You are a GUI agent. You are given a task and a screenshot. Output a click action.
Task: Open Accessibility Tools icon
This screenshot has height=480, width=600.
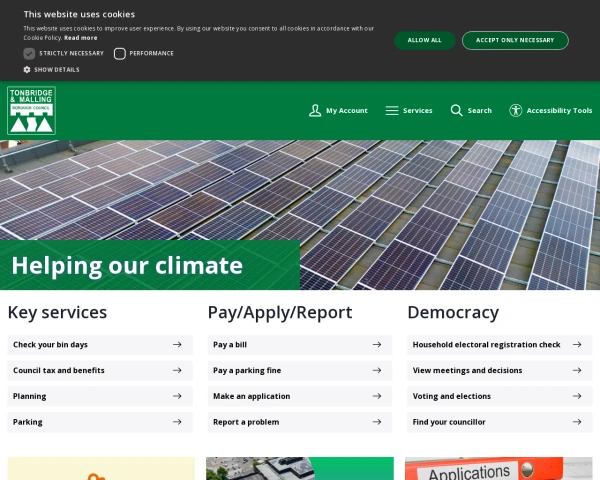pos(516,110)
